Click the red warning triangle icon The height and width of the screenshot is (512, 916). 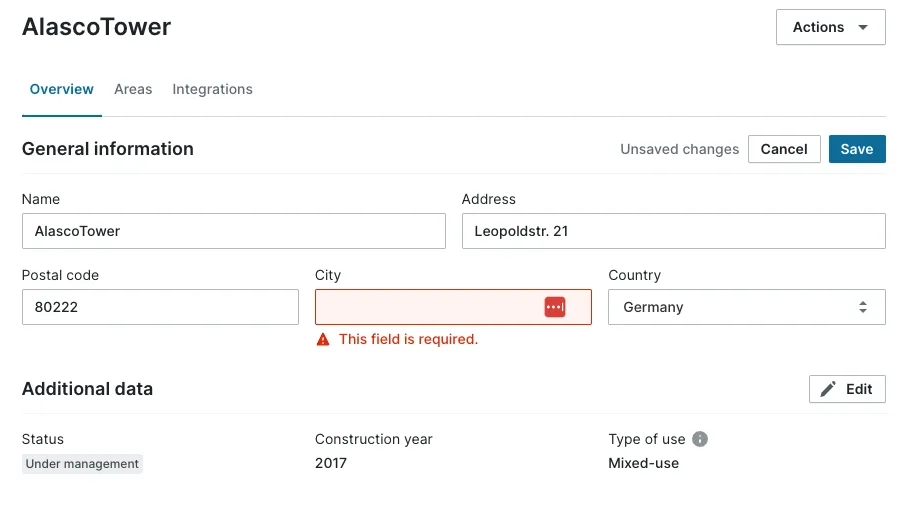tap(323, 340)
